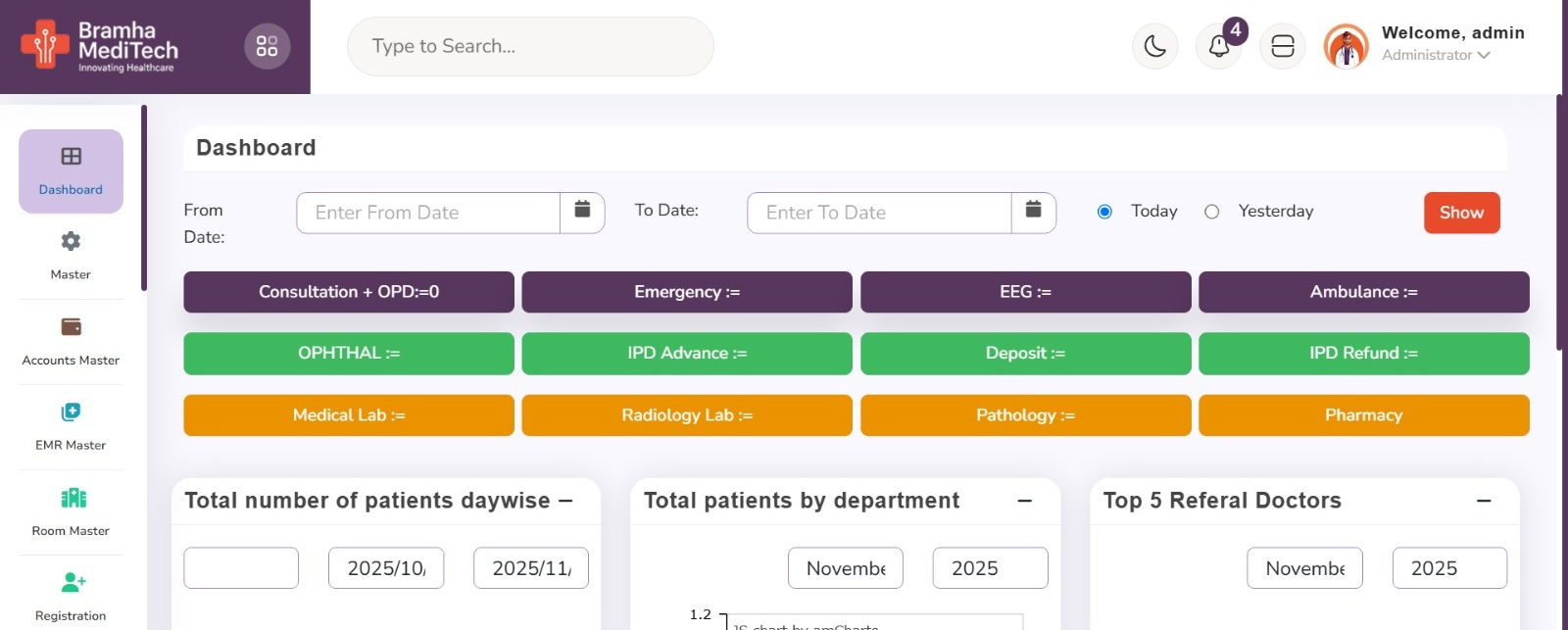
Task: Open the From Date calendar picker
Action: click(x=582, y=212)
